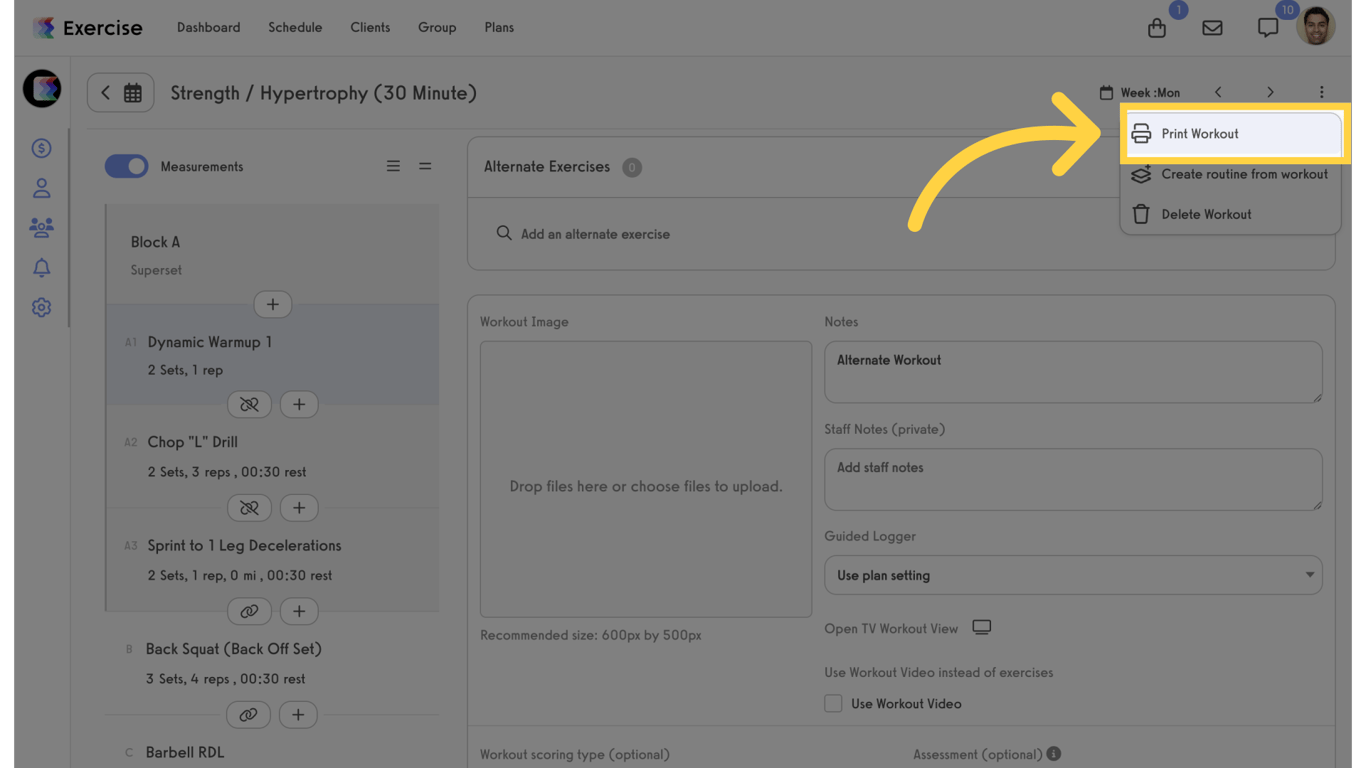Open the Group nav item
The height and width of the screenshot is (768, 1366).
[437, 28]
